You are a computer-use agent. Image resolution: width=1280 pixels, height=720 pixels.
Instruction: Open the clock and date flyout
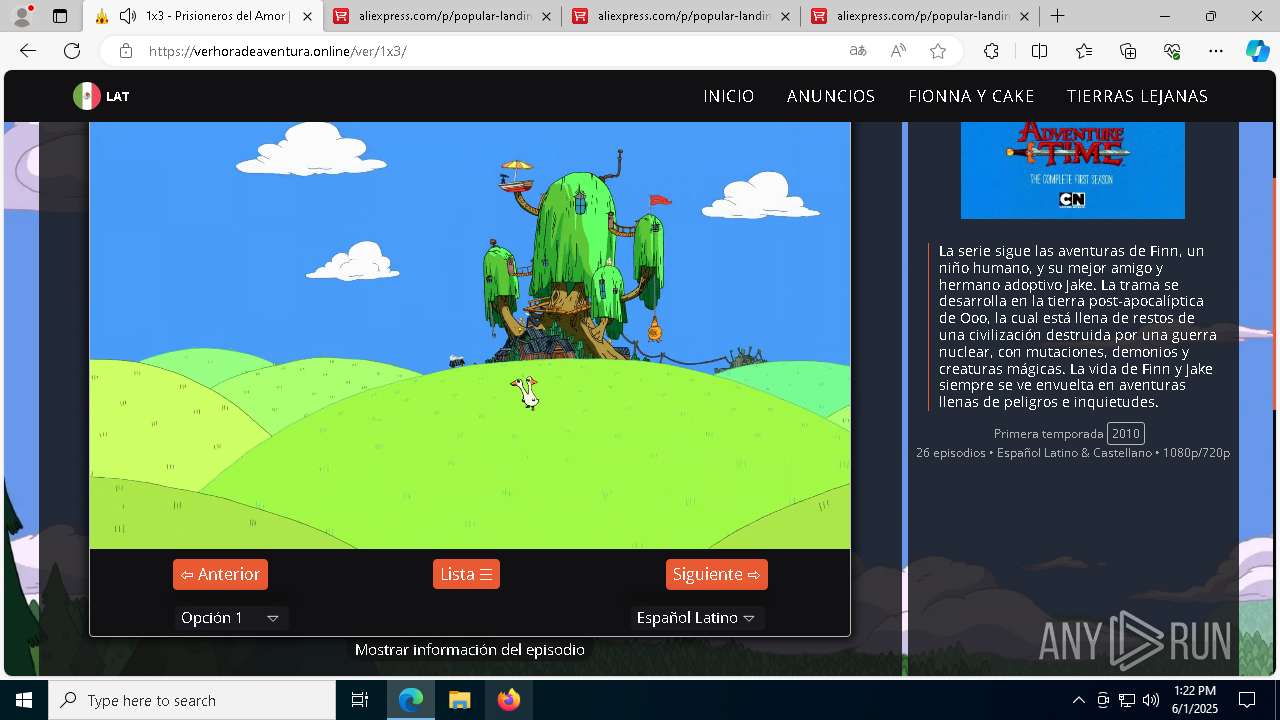tap(1195, 700)
